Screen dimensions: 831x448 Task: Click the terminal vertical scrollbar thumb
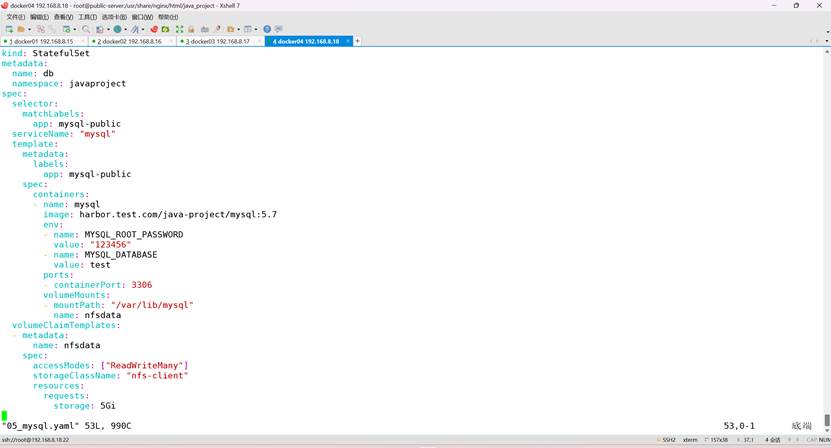(x=827, y=420)
